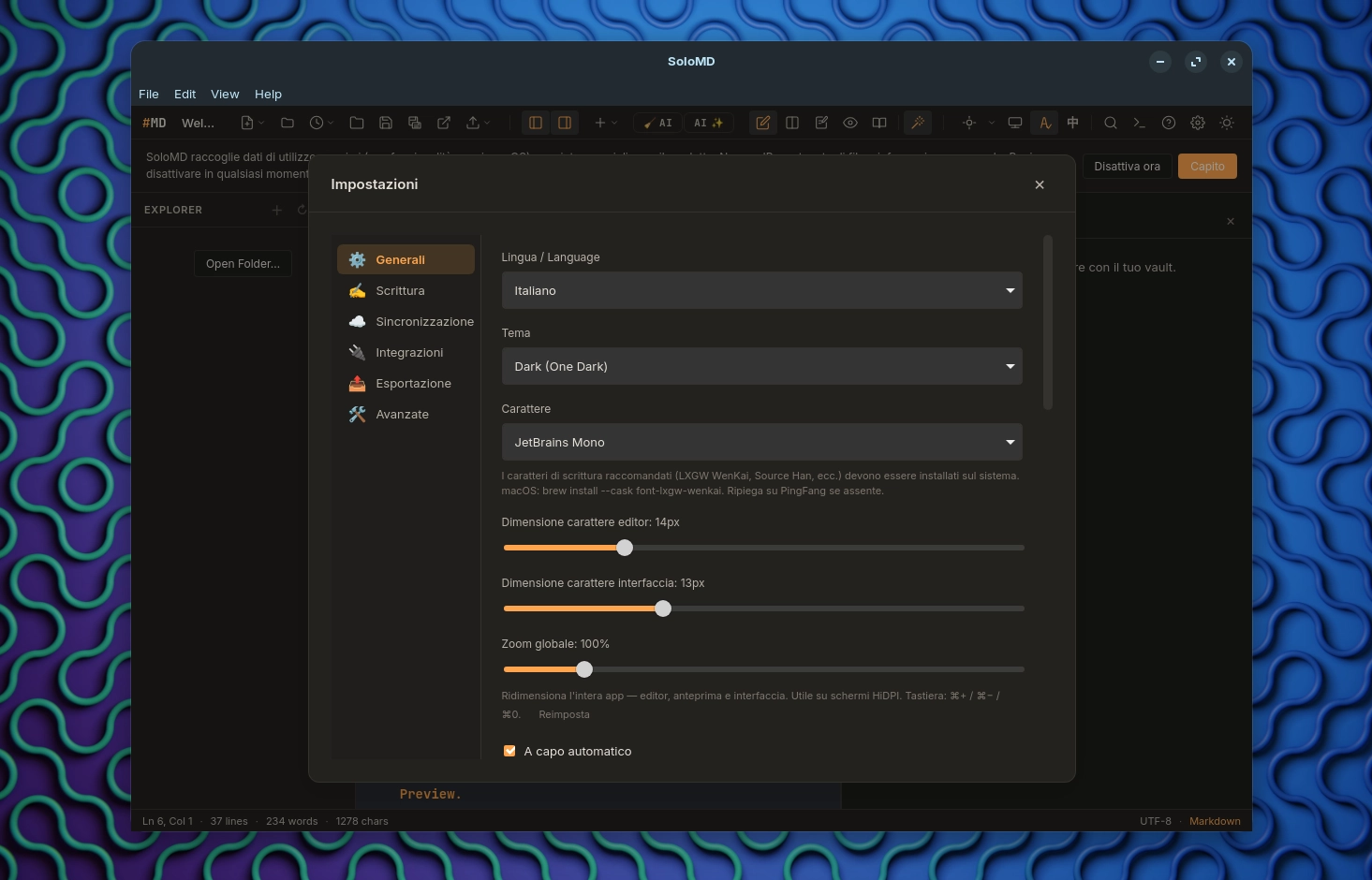
Task: Click the Capito button
Action: (x=1207, y=166)
